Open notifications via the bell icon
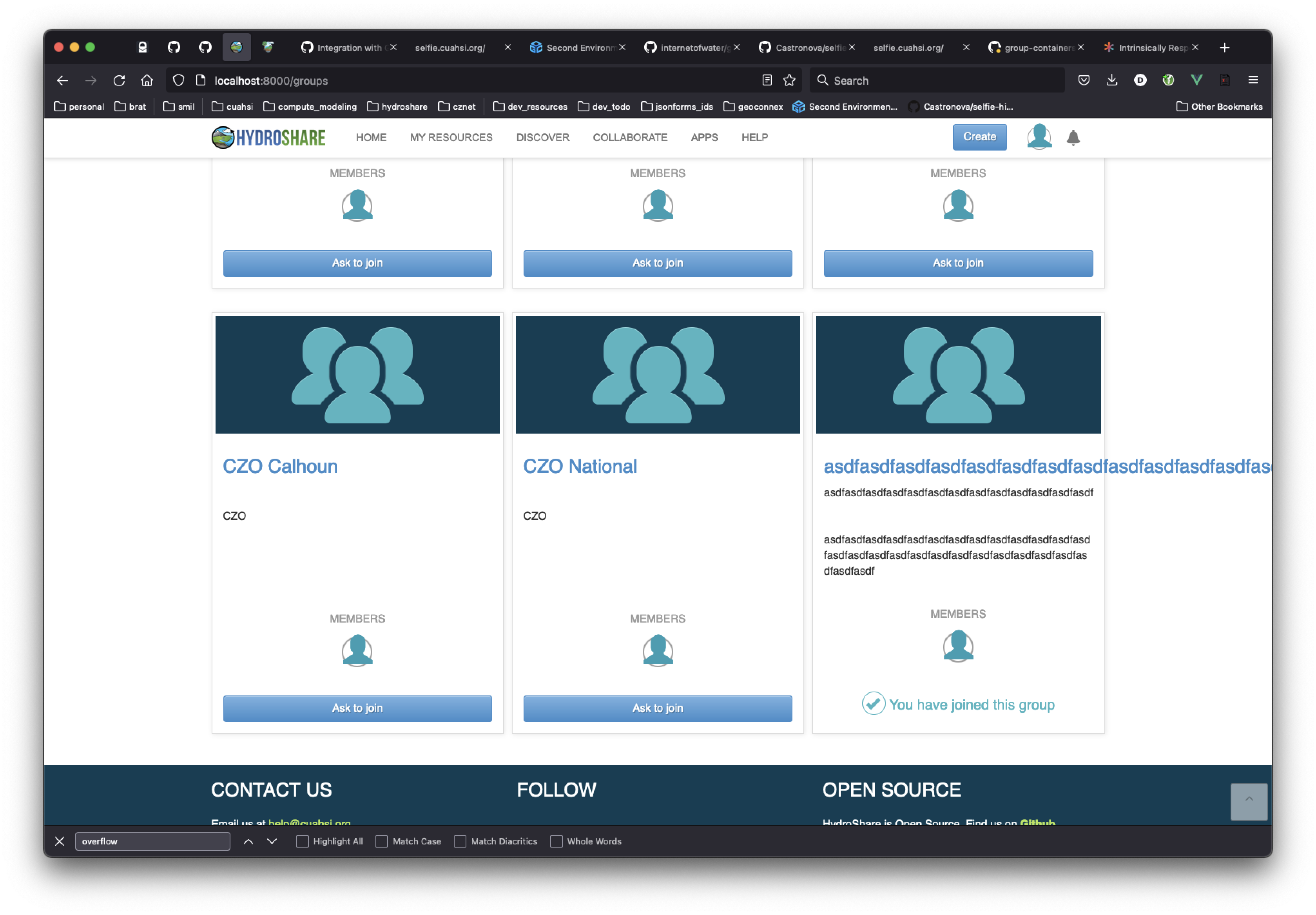The width and height of the screenshot is (1316, 915). click(x=1073, y=137)
